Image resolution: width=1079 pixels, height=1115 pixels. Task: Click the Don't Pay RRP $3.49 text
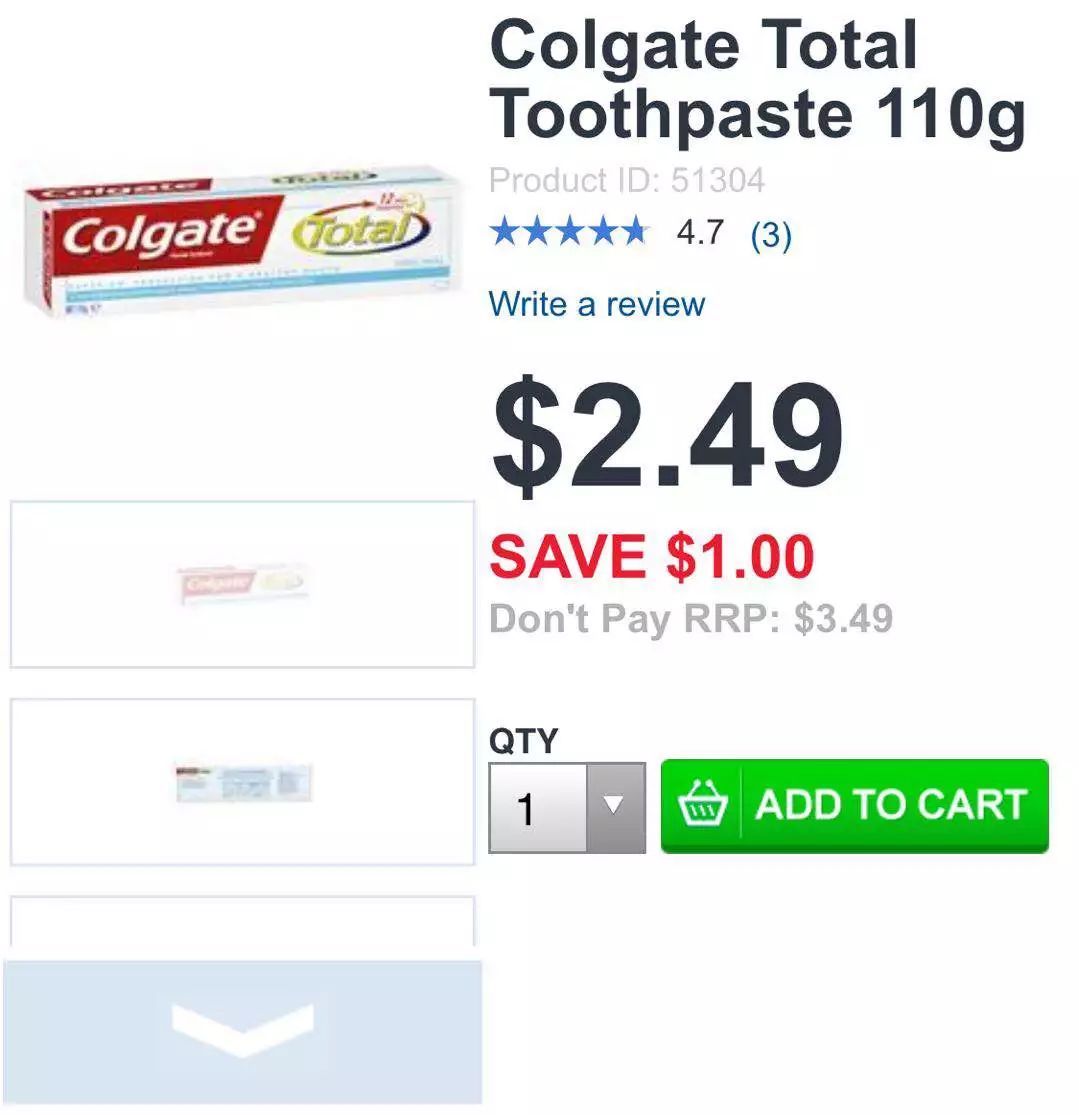click(691, 619)
